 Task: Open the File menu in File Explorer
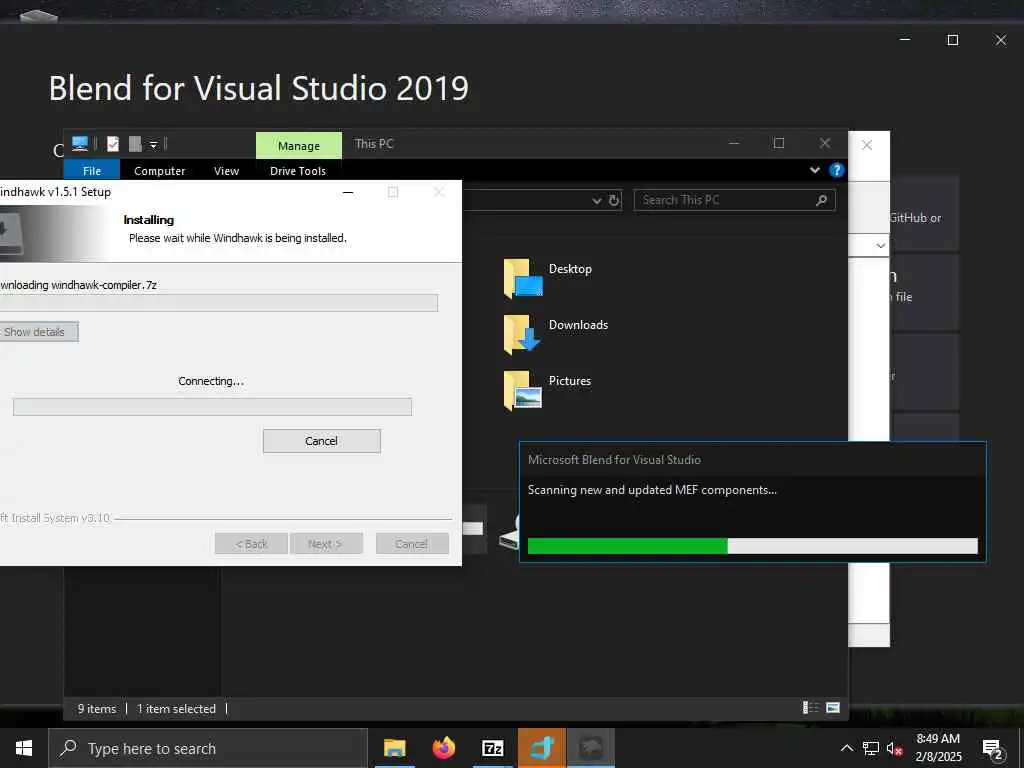pyautogui.click(x=91, y=170)
